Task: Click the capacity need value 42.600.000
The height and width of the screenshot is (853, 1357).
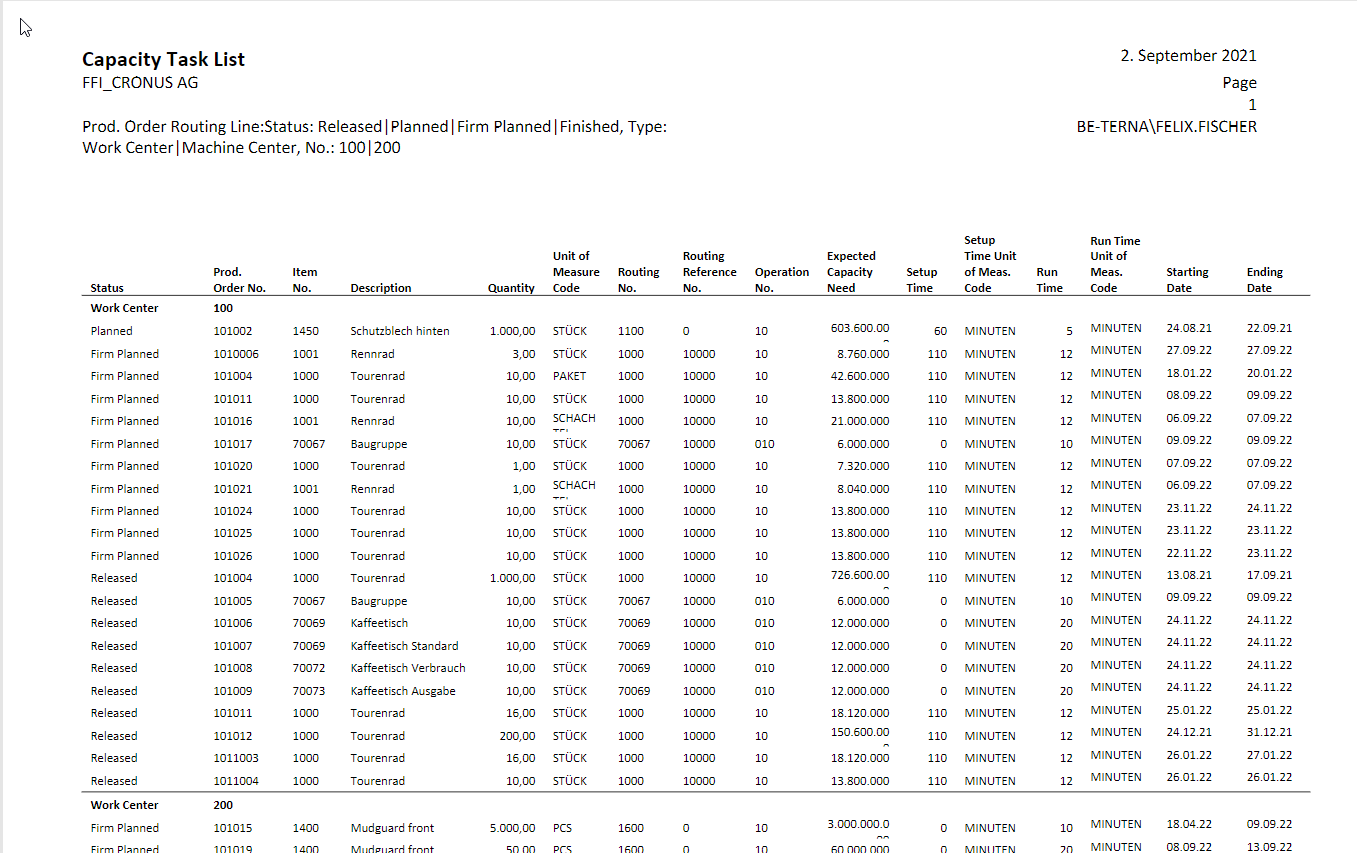Action: (860, 376)
